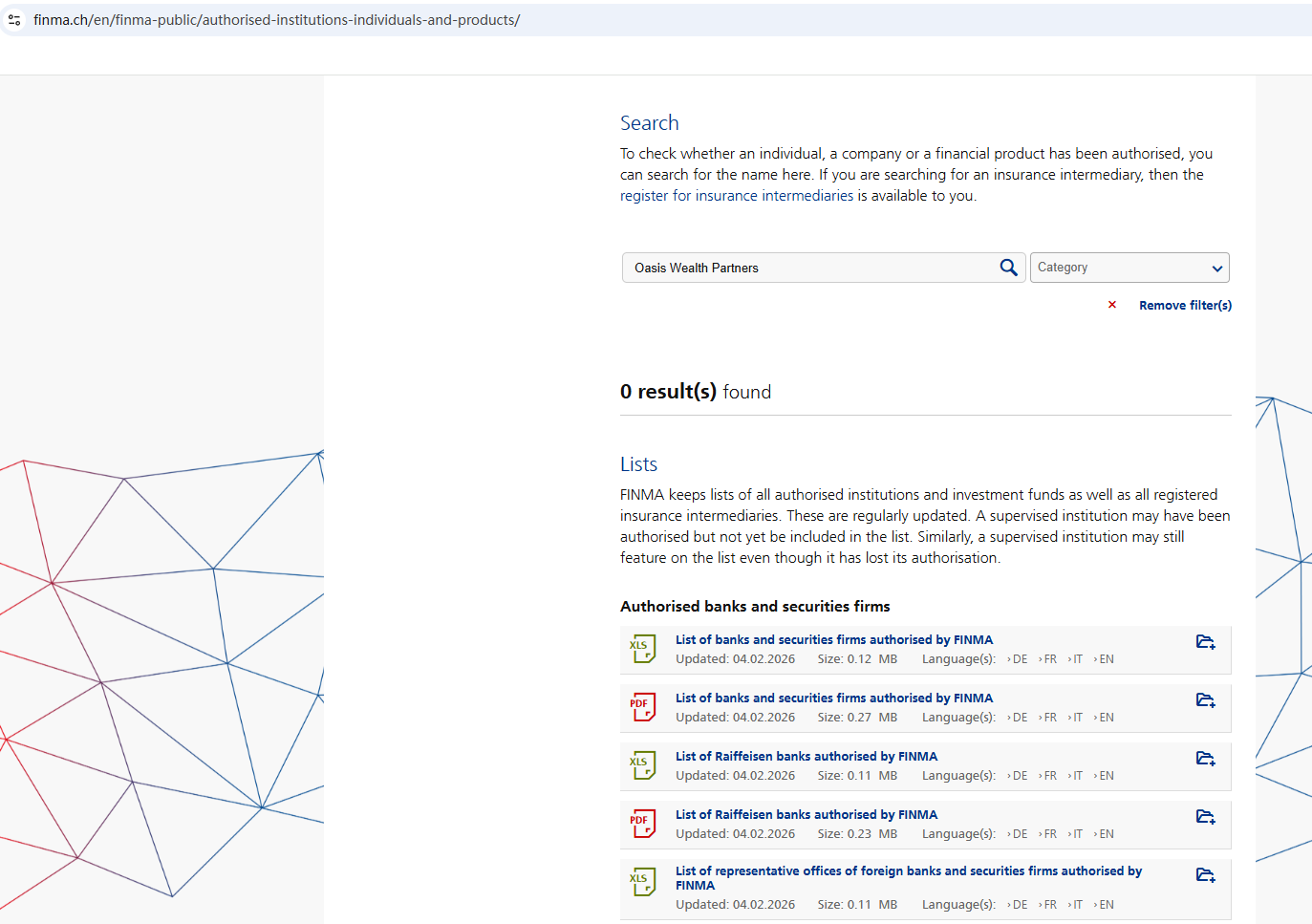This screenshot has height=924, width=1312.
Task: Select DE language for XLS banks list
Action: (x=1019, y=659)
